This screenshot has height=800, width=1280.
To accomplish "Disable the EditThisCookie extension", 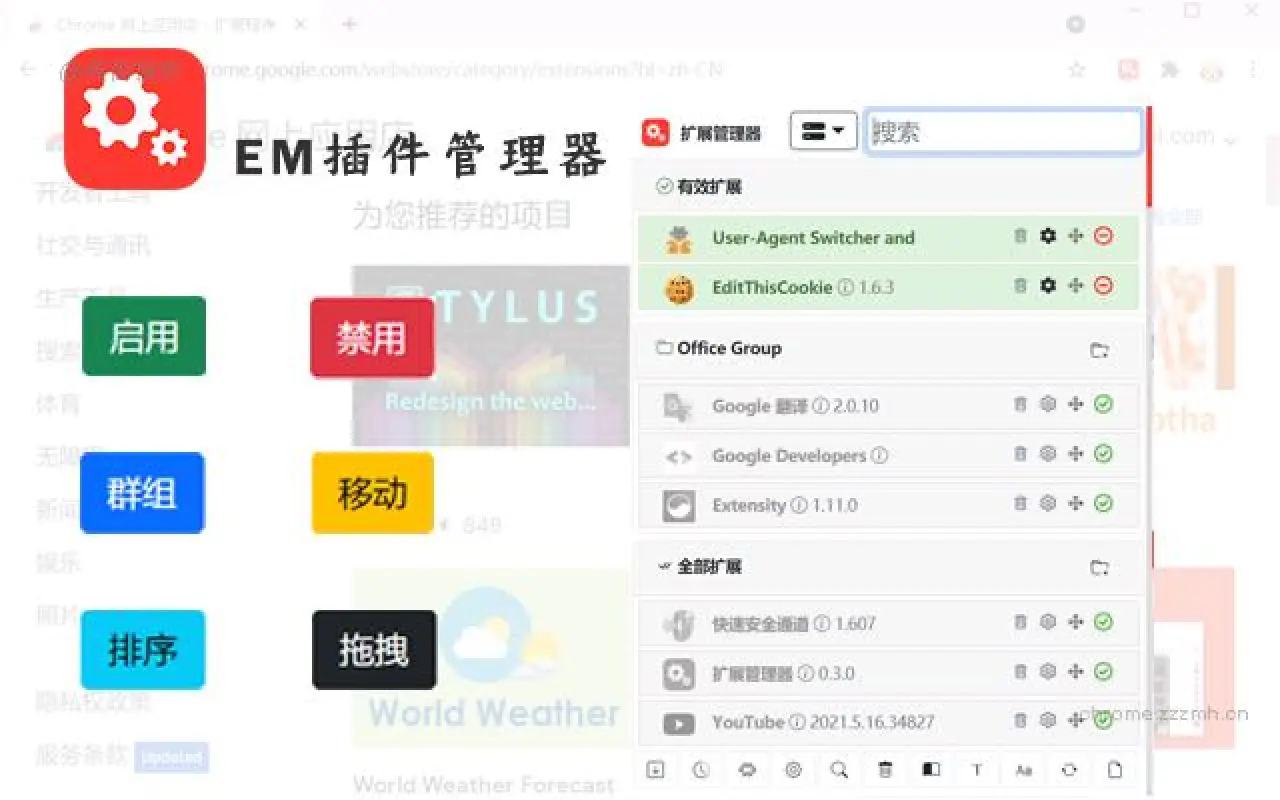I will click(1102, 287).
